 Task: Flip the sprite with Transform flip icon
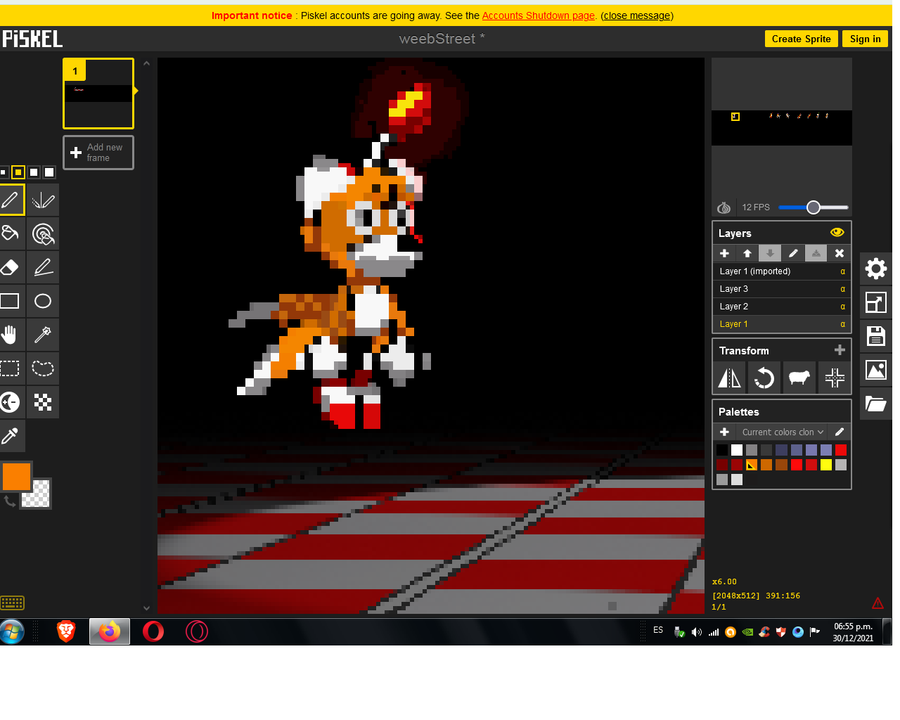point(730,378)
